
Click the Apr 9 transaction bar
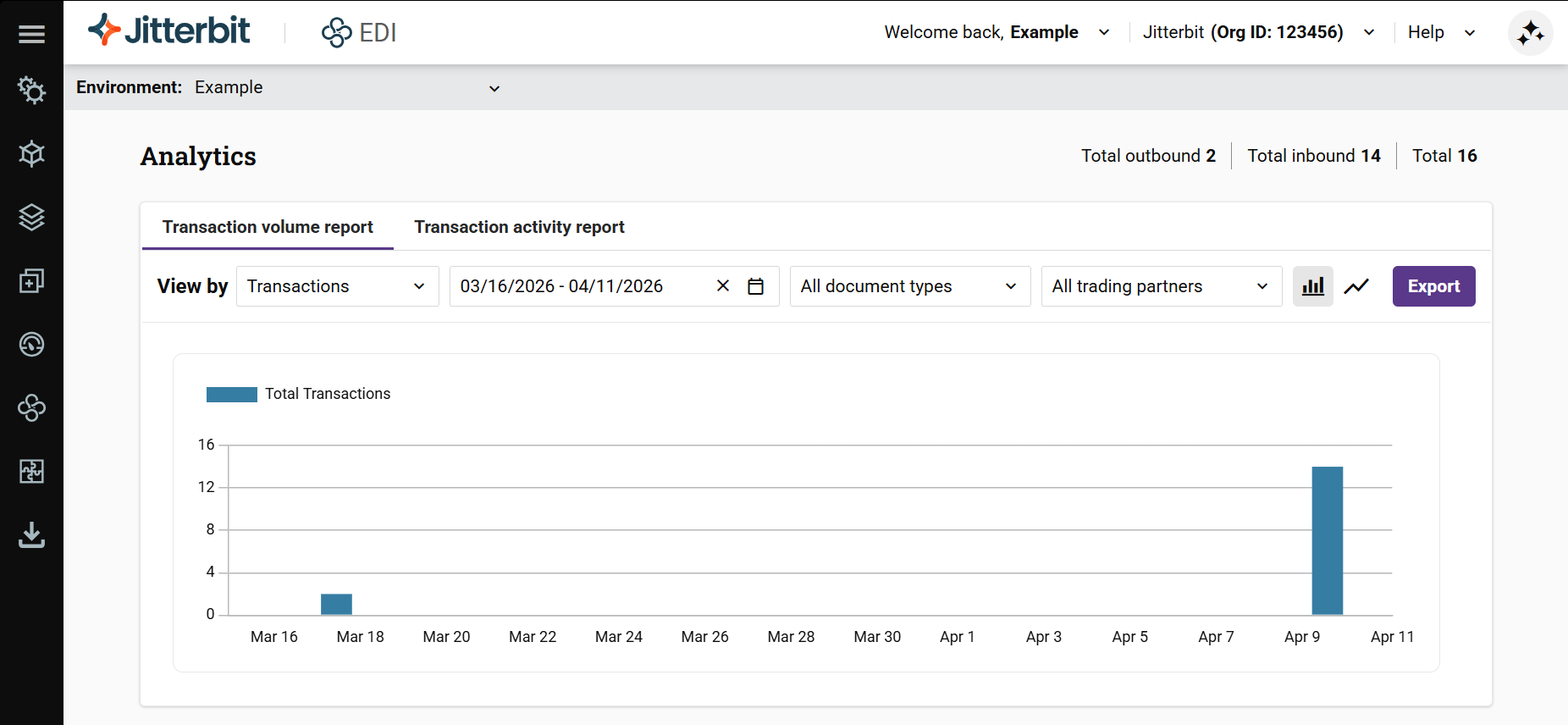point(1327,541)
